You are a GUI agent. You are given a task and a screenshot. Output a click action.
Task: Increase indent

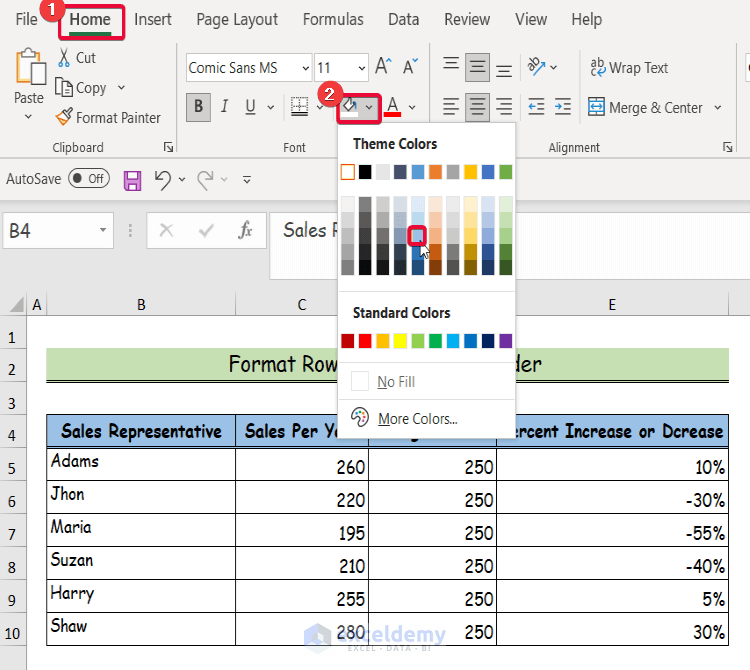pos(562,106)
